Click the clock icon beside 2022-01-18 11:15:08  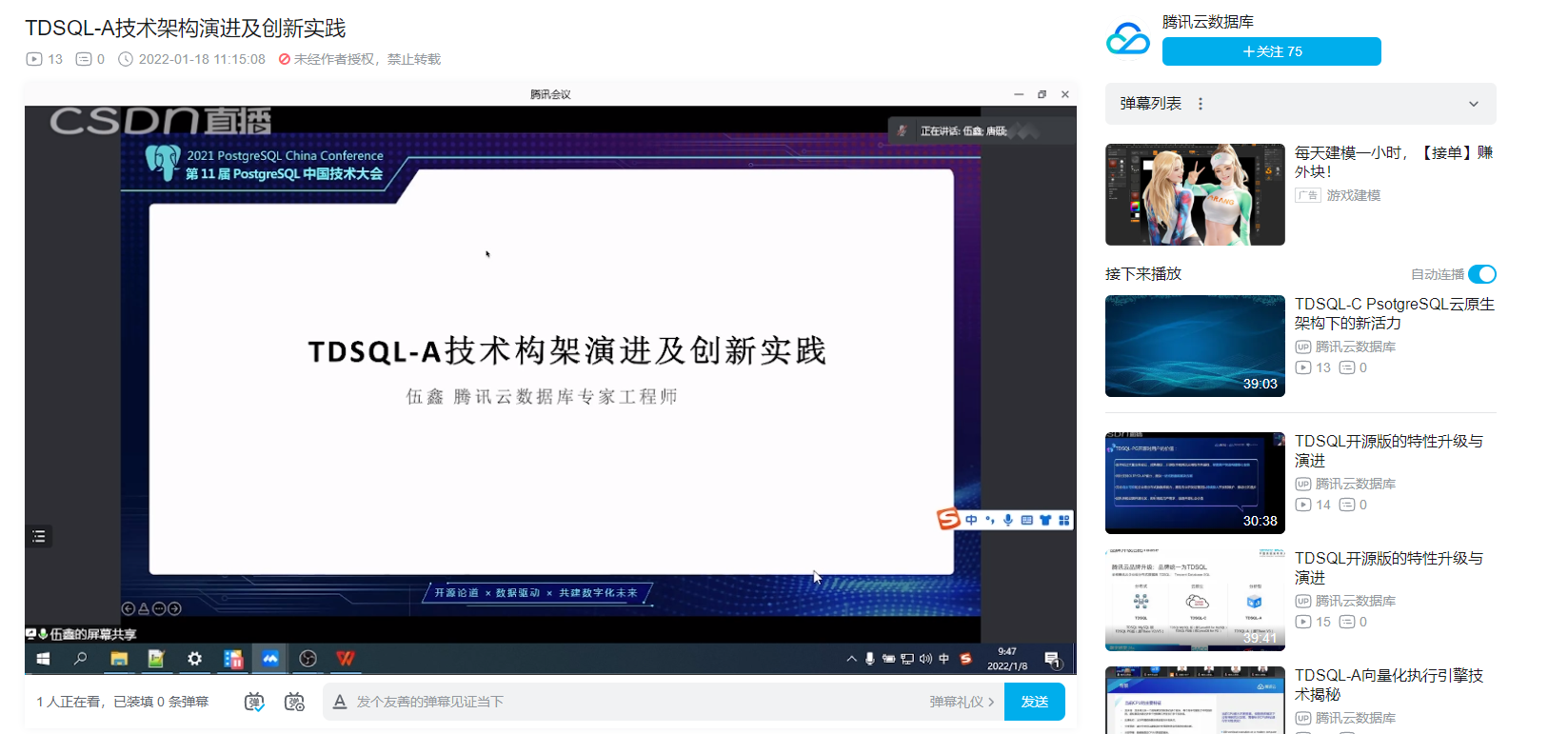pyautogui.click(x=126, y=59)
